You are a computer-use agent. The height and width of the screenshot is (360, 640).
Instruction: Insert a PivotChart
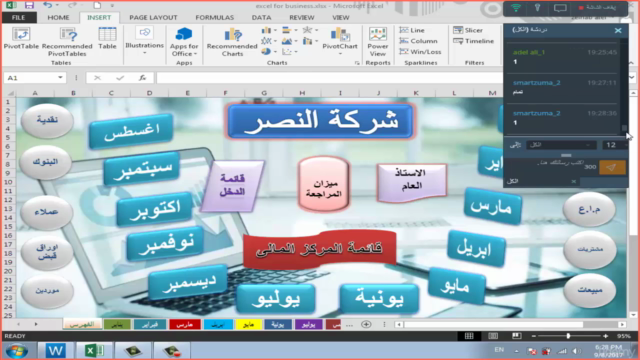click(340, 41)
